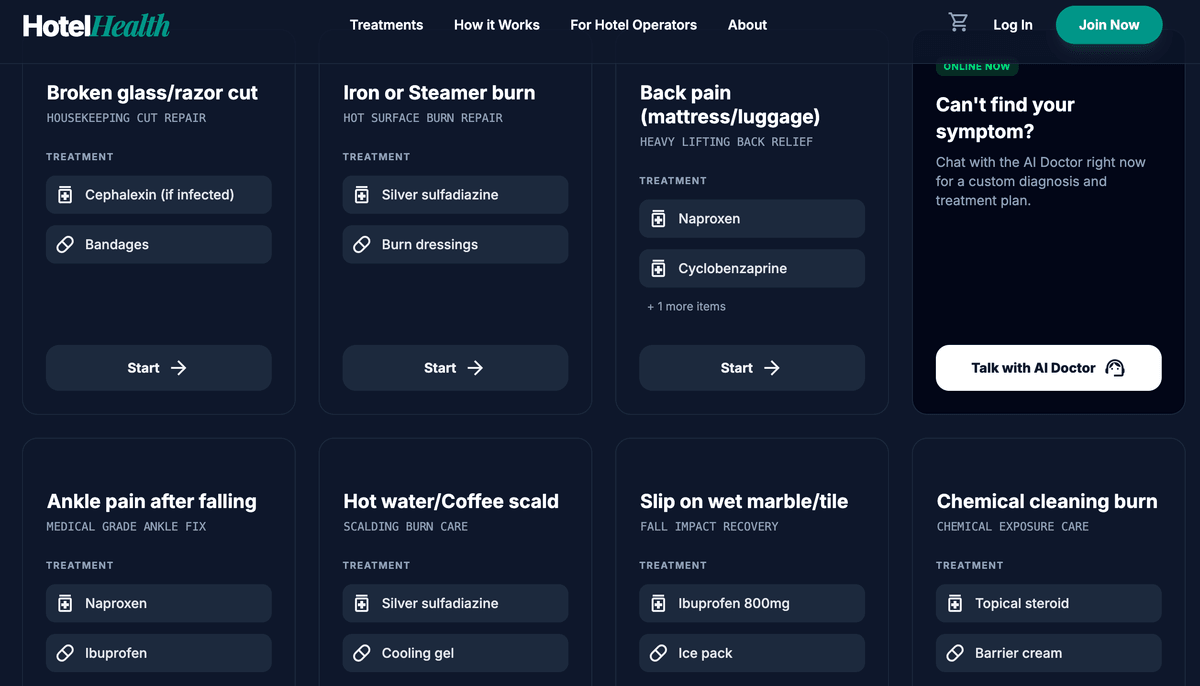Start the Iron or Steamer burn treatment
The width and height of the screenshot is (1200, 686).
click(x=455, y=368)
